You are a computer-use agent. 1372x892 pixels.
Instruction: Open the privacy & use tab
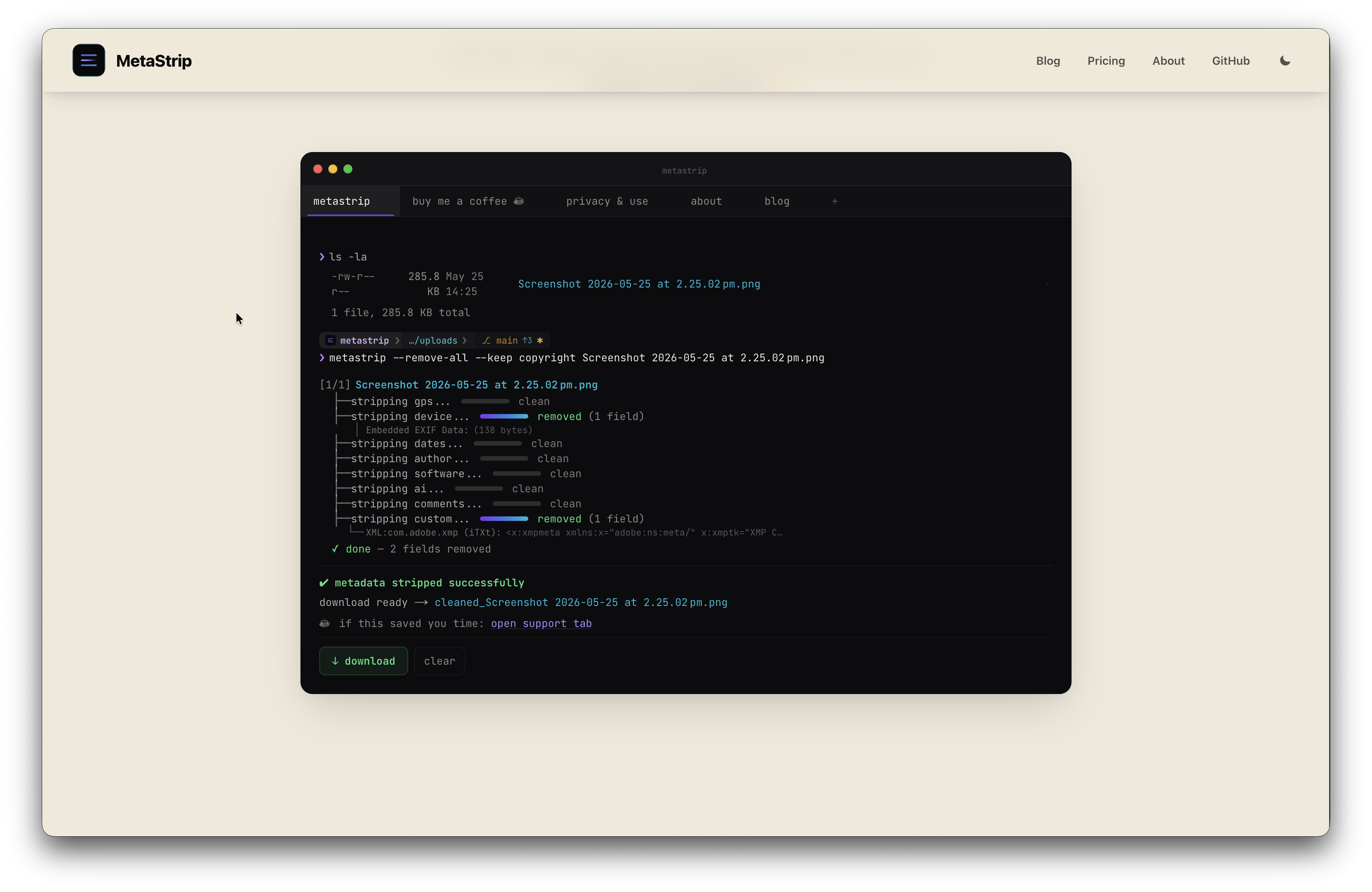[607, 201]
